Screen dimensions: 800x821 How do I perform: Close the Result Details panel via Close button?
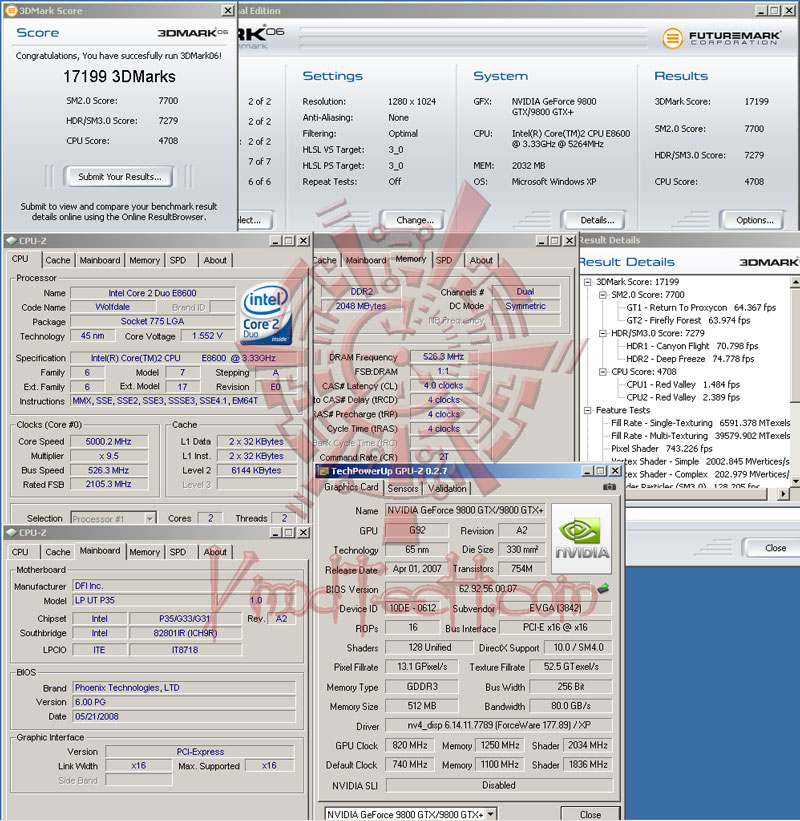point(775,548)
